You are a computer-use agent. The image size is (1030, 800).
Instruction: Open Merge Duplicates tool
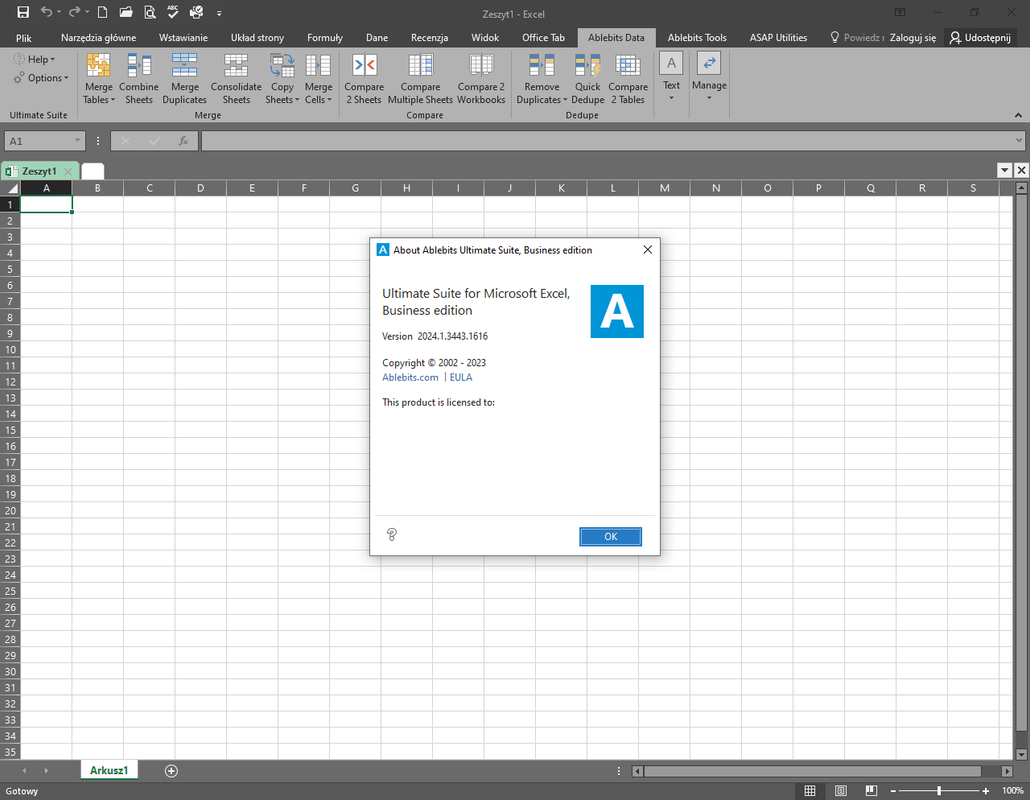click(x=185, y=79)
